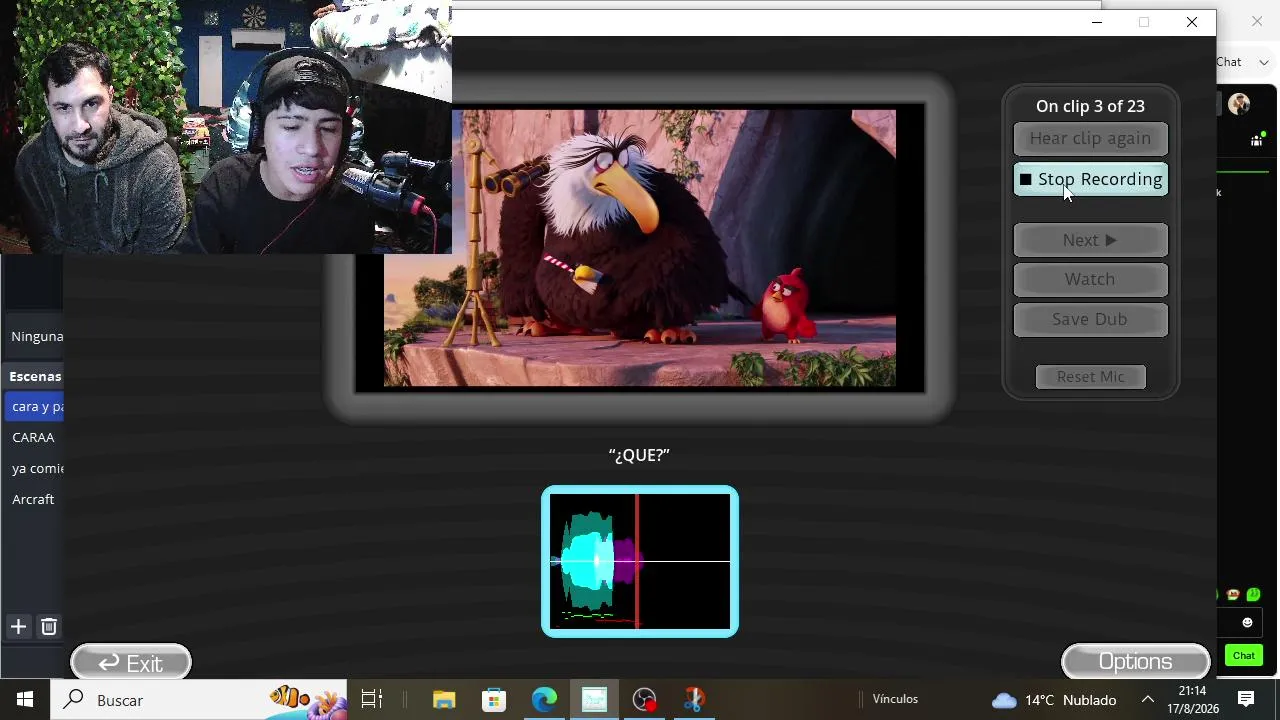Add a new scene with the plus icon
This screenshot has height=720, width=1280.
click(x=18, y=627)
